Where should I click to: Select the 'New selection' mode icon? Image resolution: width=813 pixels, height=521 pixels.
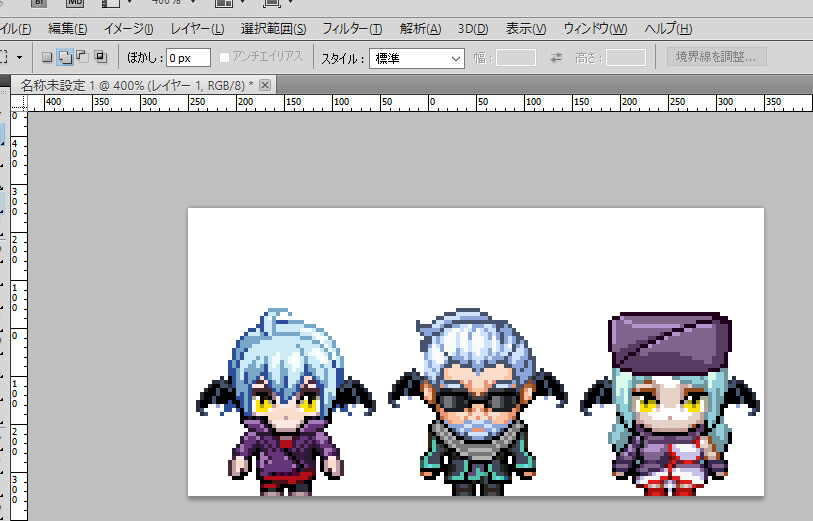(x=47, y=58)
